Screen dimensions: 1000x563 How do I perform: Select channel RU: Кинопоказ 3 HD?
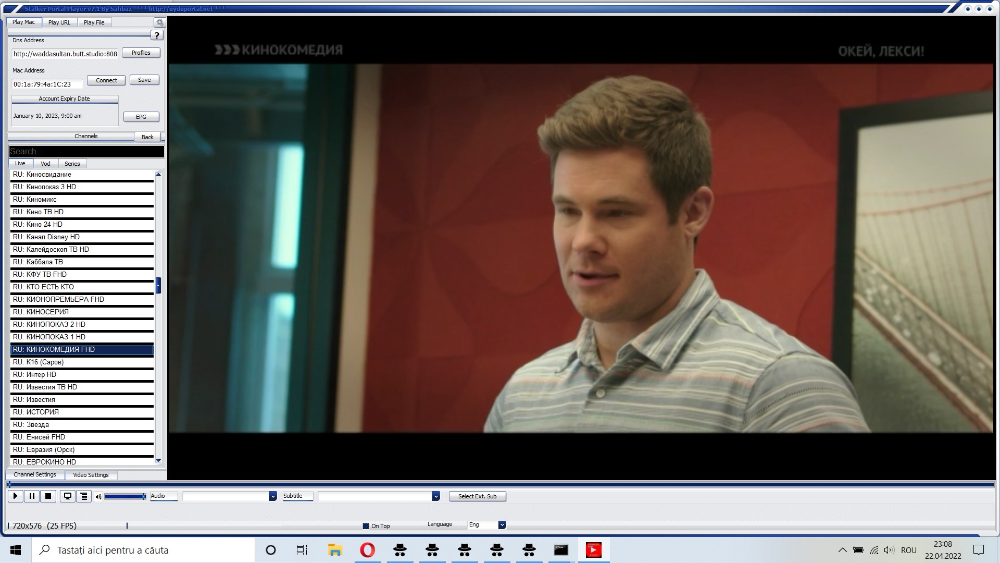pyautogui.click(x=82, y=187)
